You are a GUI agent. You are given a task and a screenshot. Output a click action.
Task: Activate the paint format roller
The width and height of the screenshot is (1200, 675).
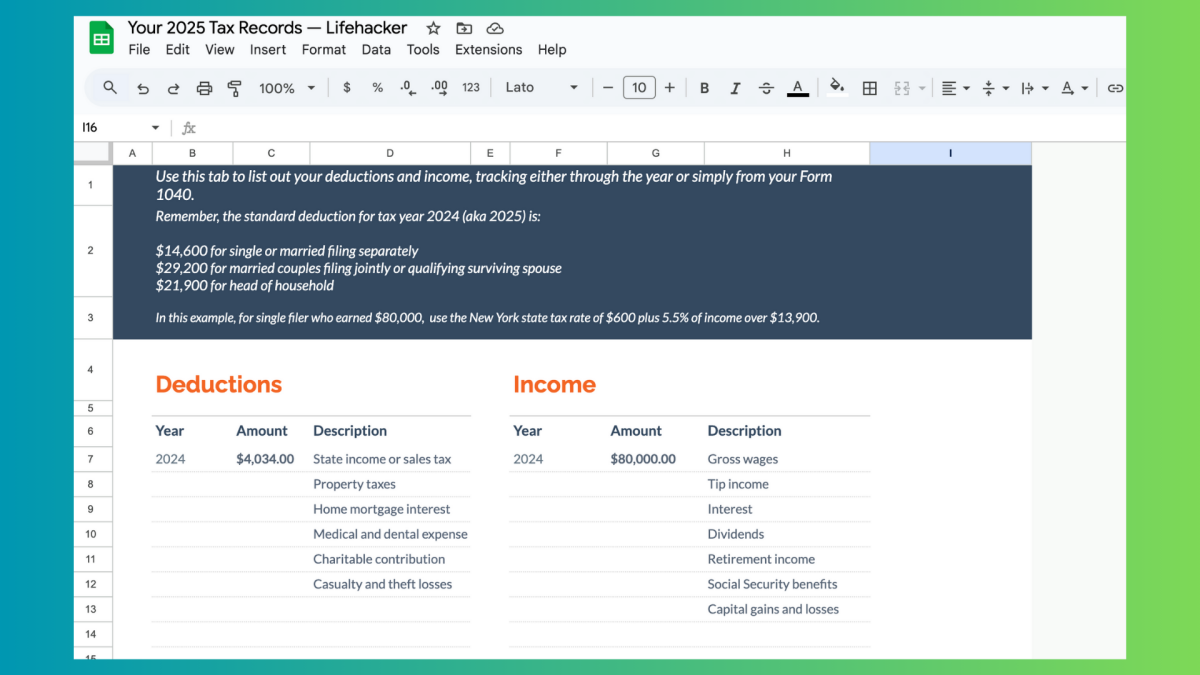click(234, 88)
